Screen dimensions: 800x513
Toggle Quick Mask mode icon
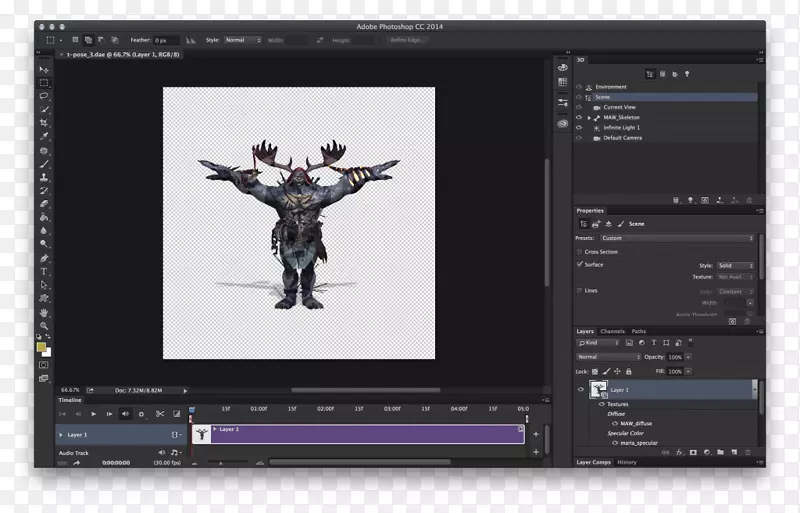[x=44, y=365]
